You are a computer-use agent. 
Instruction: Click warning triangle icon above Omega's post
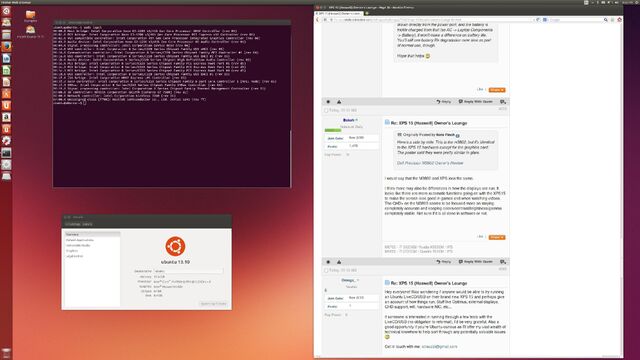(x=339, y=262)
